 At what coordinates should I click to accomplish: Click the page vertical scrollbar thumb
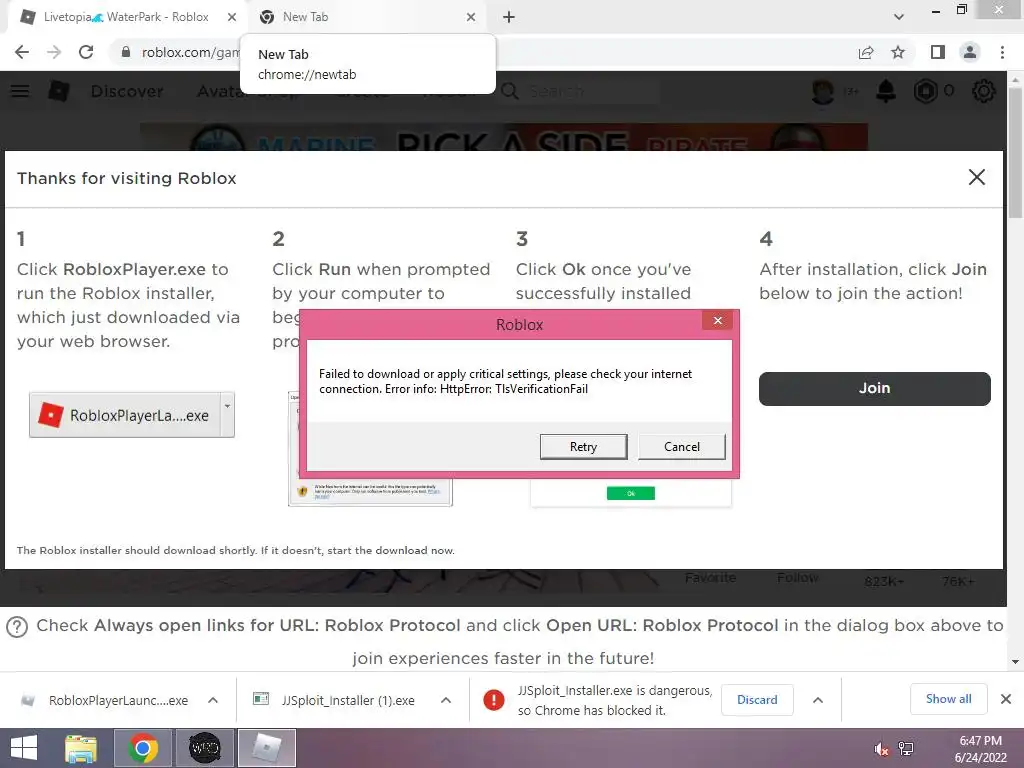(x=1015, y=152)
